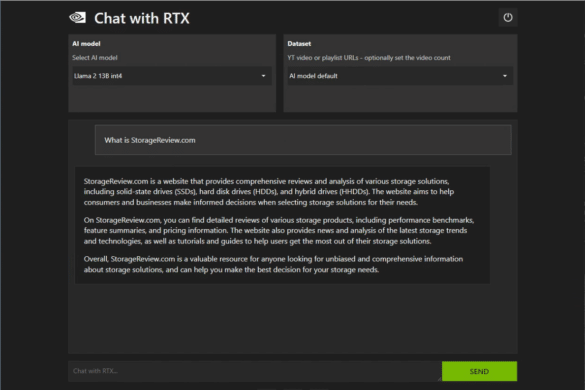585x390 pixels.
Task: Click the green SEND button
Action: click(x=479, y=371)
